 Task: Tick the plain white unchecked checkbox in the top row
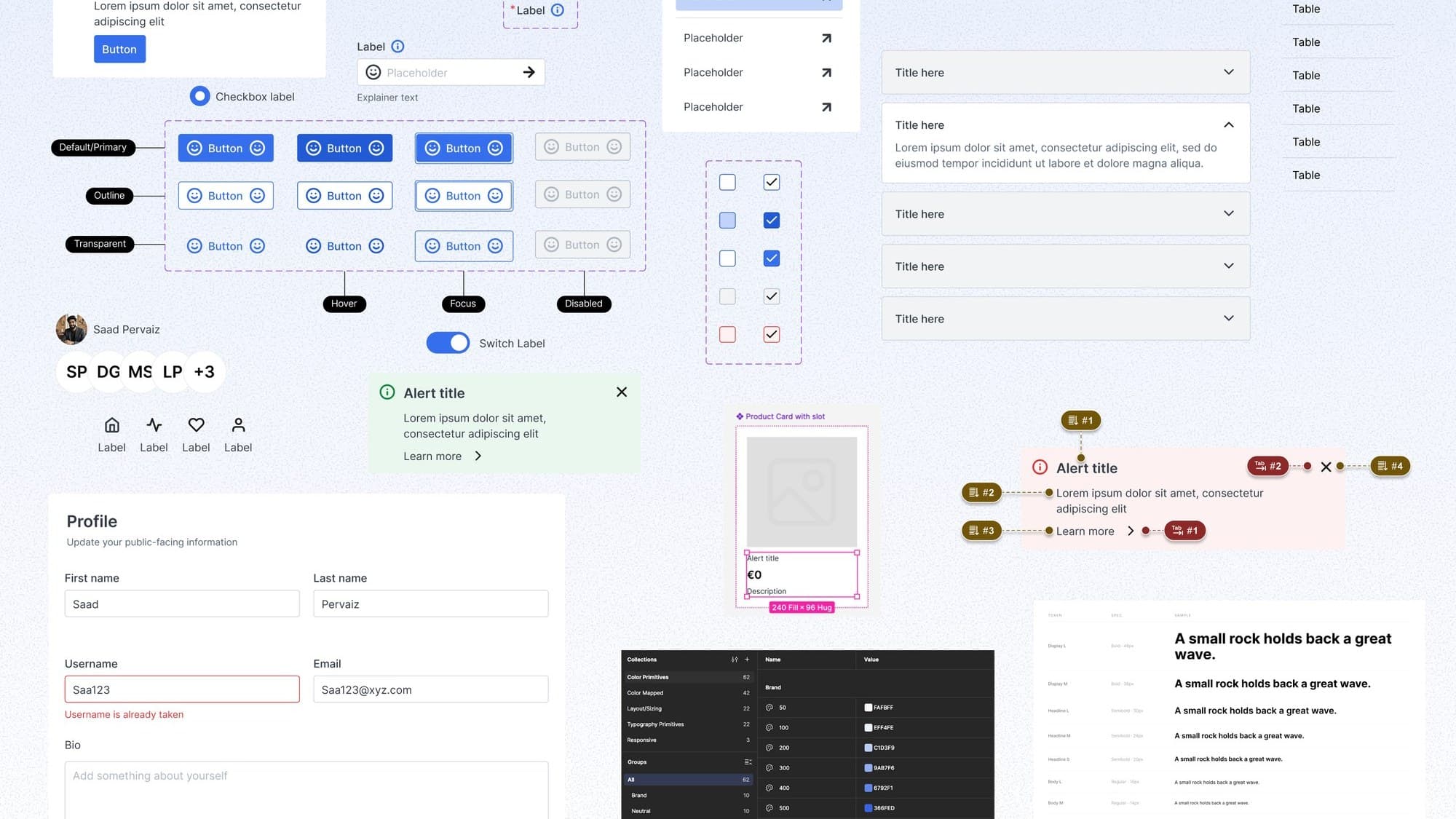[727, 182]
